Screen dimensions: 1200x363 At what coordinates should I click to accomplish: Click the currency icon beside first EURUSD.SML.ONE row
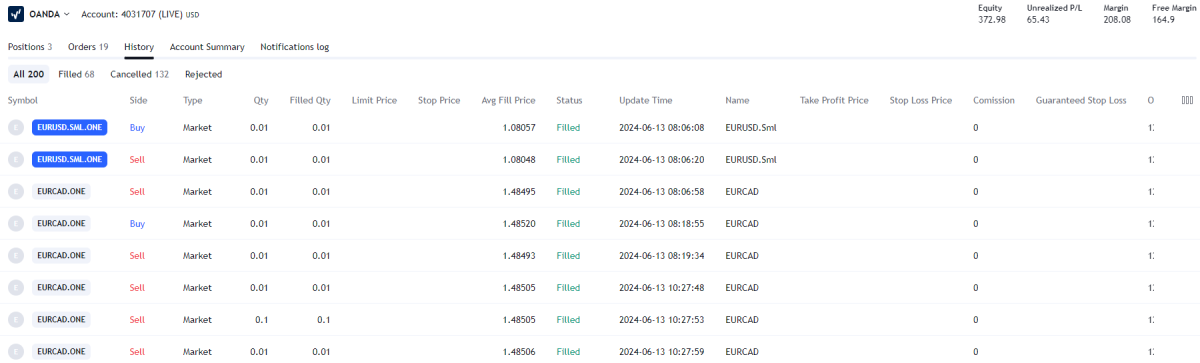(x=15, y=127)
